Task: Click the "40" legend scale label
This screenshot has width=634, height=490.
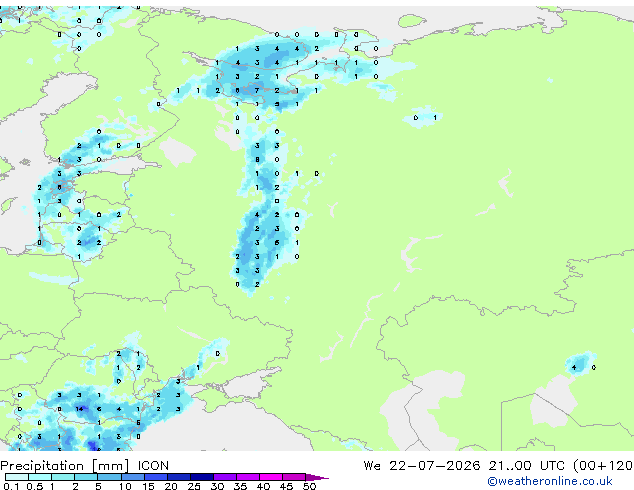Action: 263,486
